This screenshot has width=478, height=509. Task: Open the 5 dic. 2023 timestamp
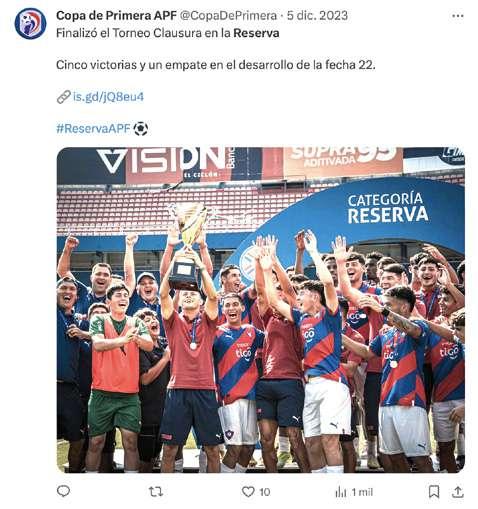point(318,15)
